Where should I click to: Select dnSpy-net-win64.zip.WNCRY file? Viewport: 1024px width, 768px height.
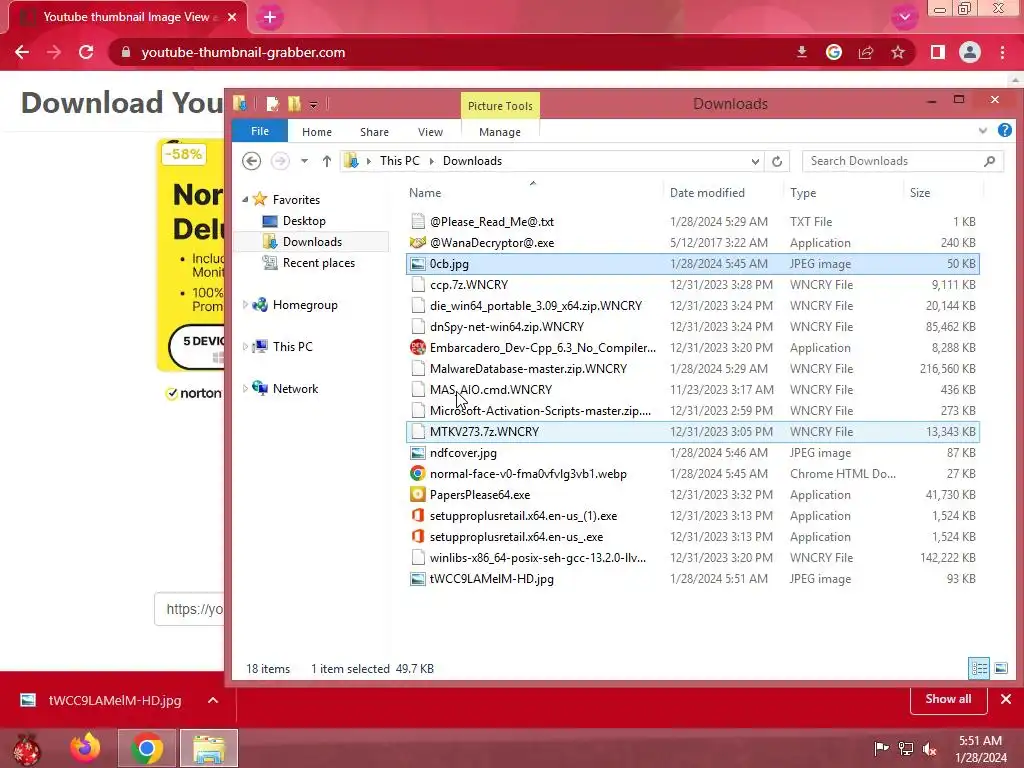coord(507,327)
